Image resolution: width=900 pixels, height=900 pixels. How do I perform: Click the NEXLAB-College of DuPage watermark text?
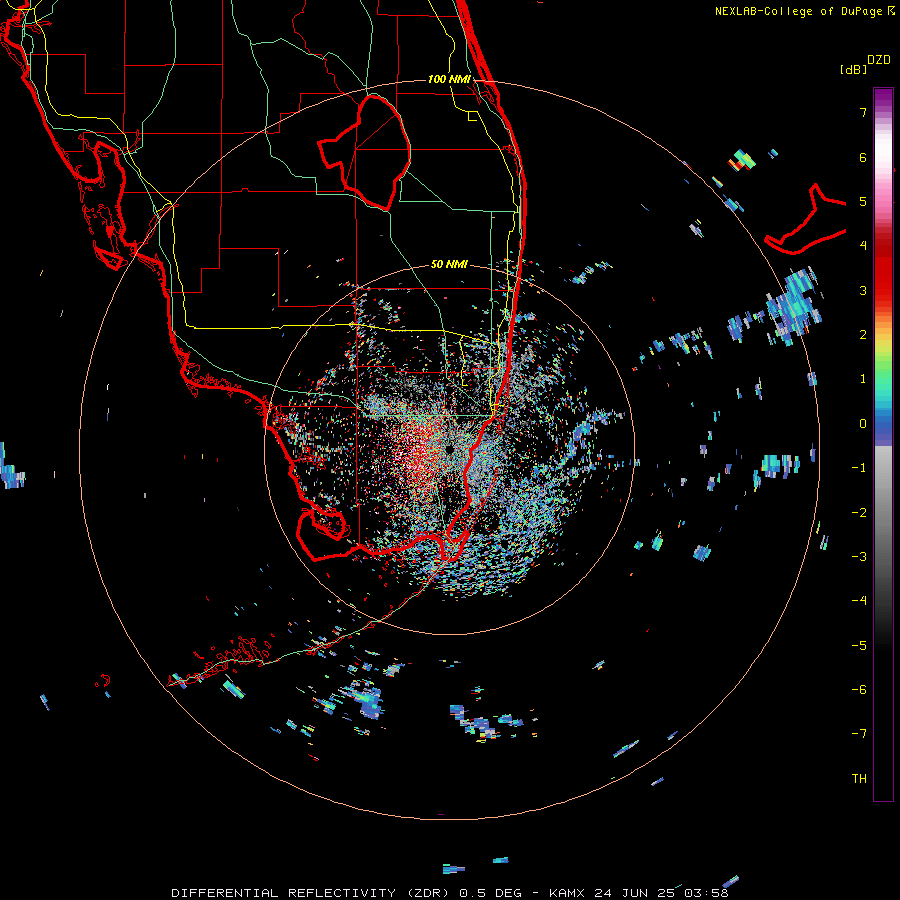(x=805, y=11)
